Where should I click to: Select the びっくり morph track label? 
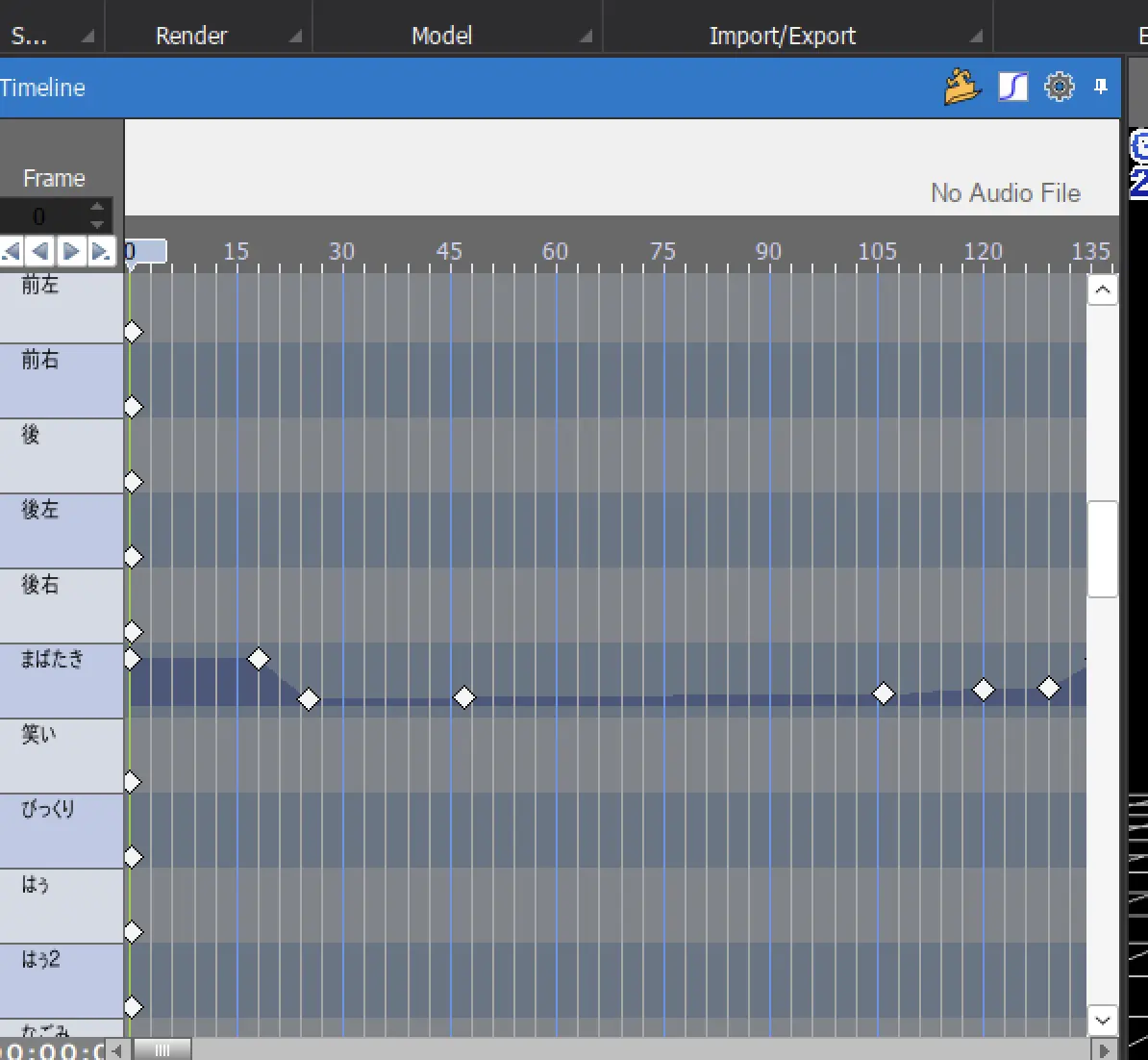click(x=62, y=831)
